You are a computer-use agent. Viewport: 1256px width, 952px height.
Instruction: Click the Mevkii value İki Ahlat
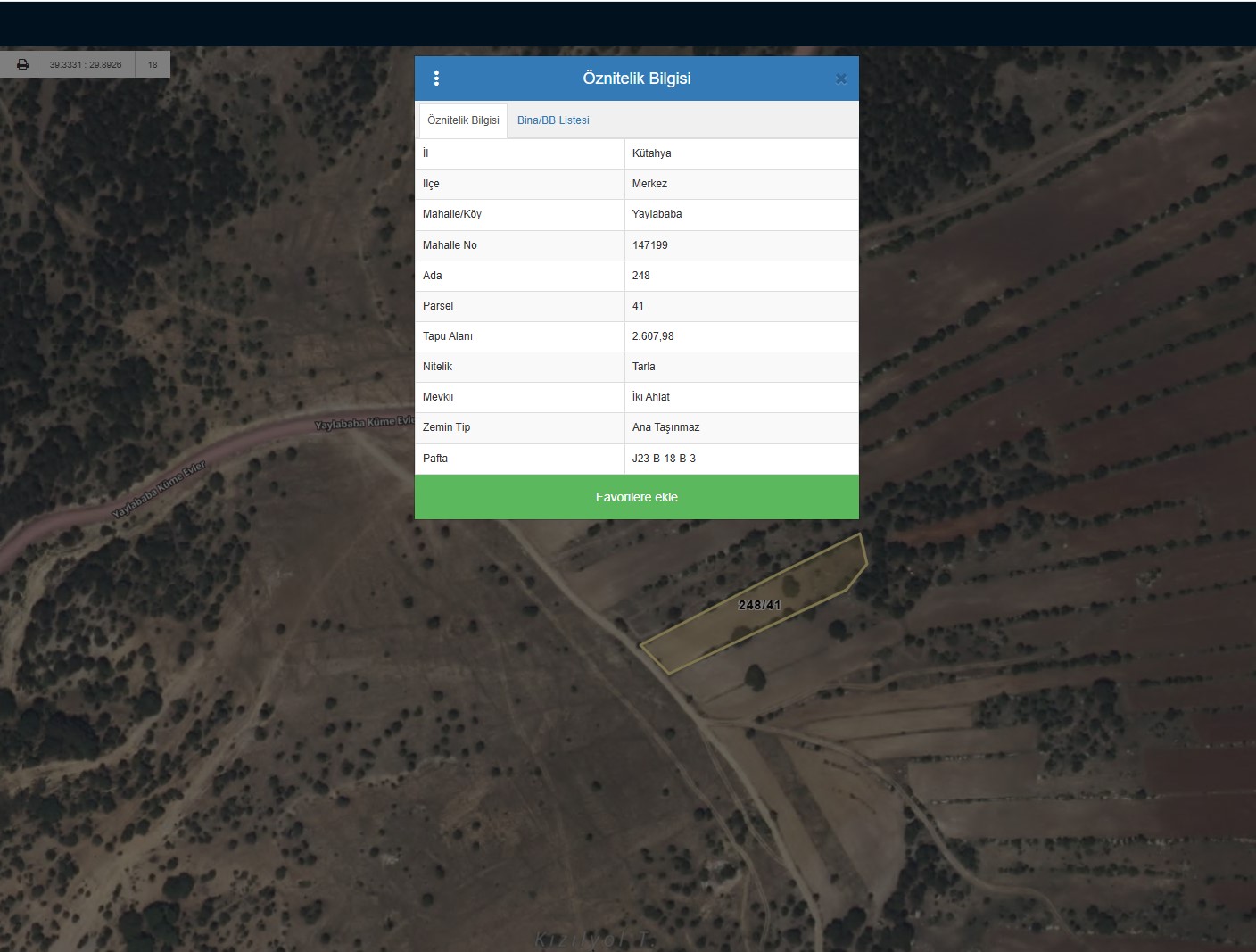pyautogui.click(x=650, y=397)
